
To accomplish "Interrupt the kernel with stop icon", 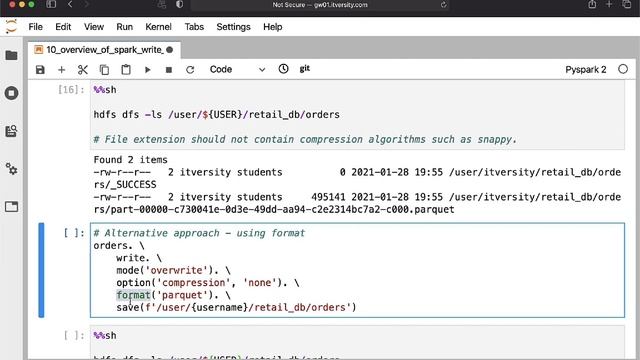I will 169,70.
